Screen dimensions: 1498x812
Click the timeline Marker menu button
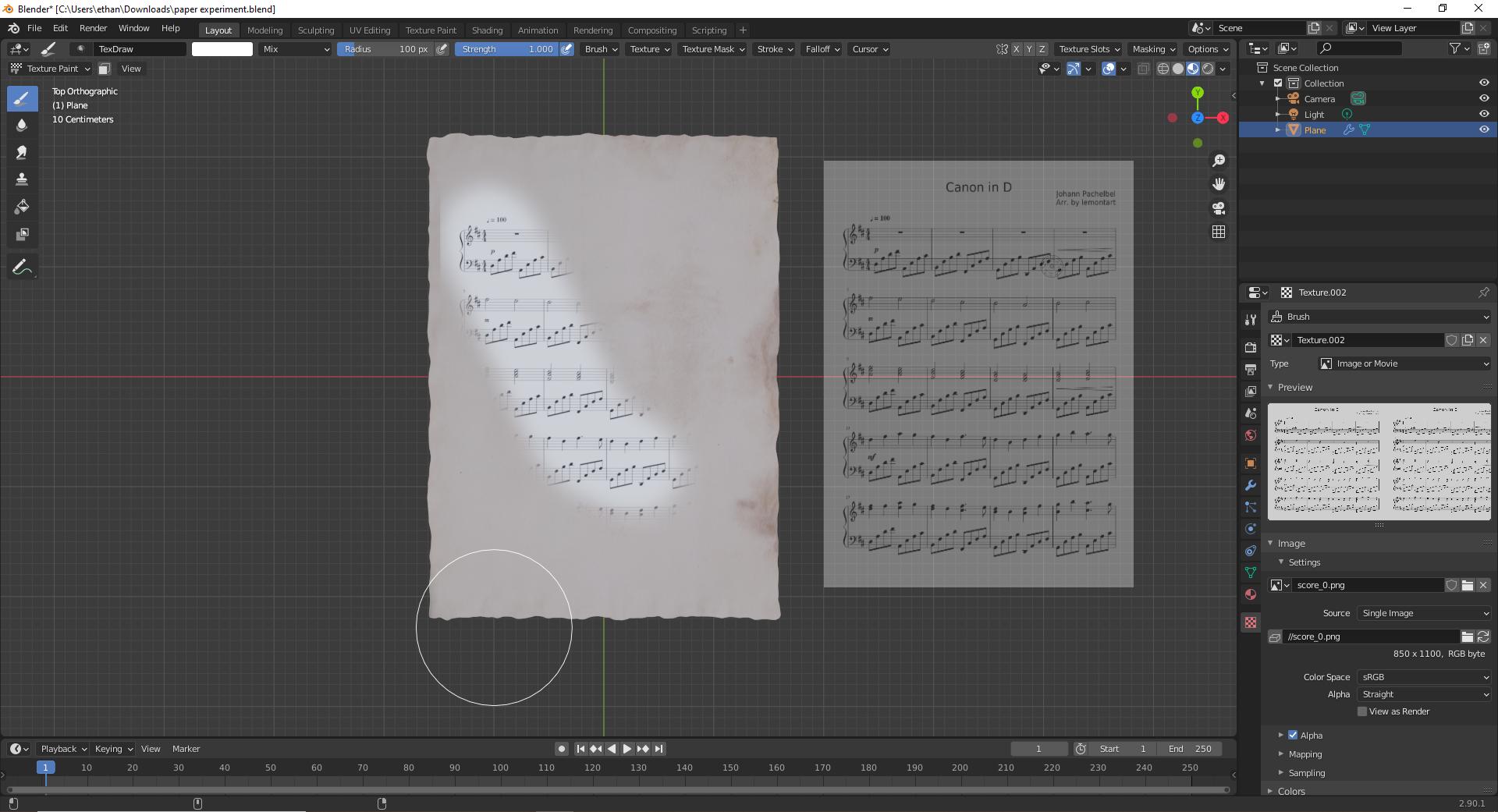tap(186, 749)
